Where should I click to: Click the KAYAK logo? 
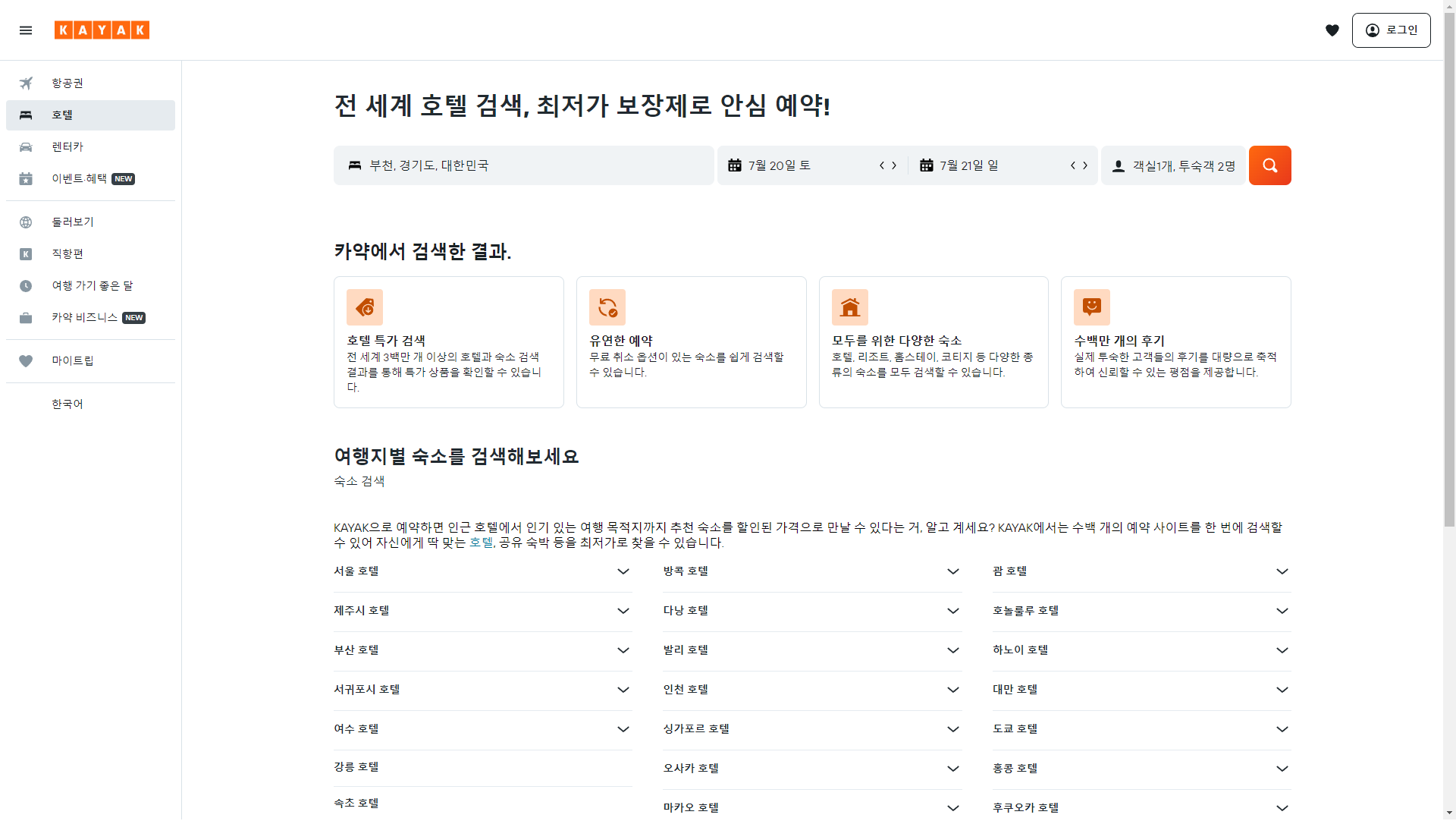click(102, 30)
